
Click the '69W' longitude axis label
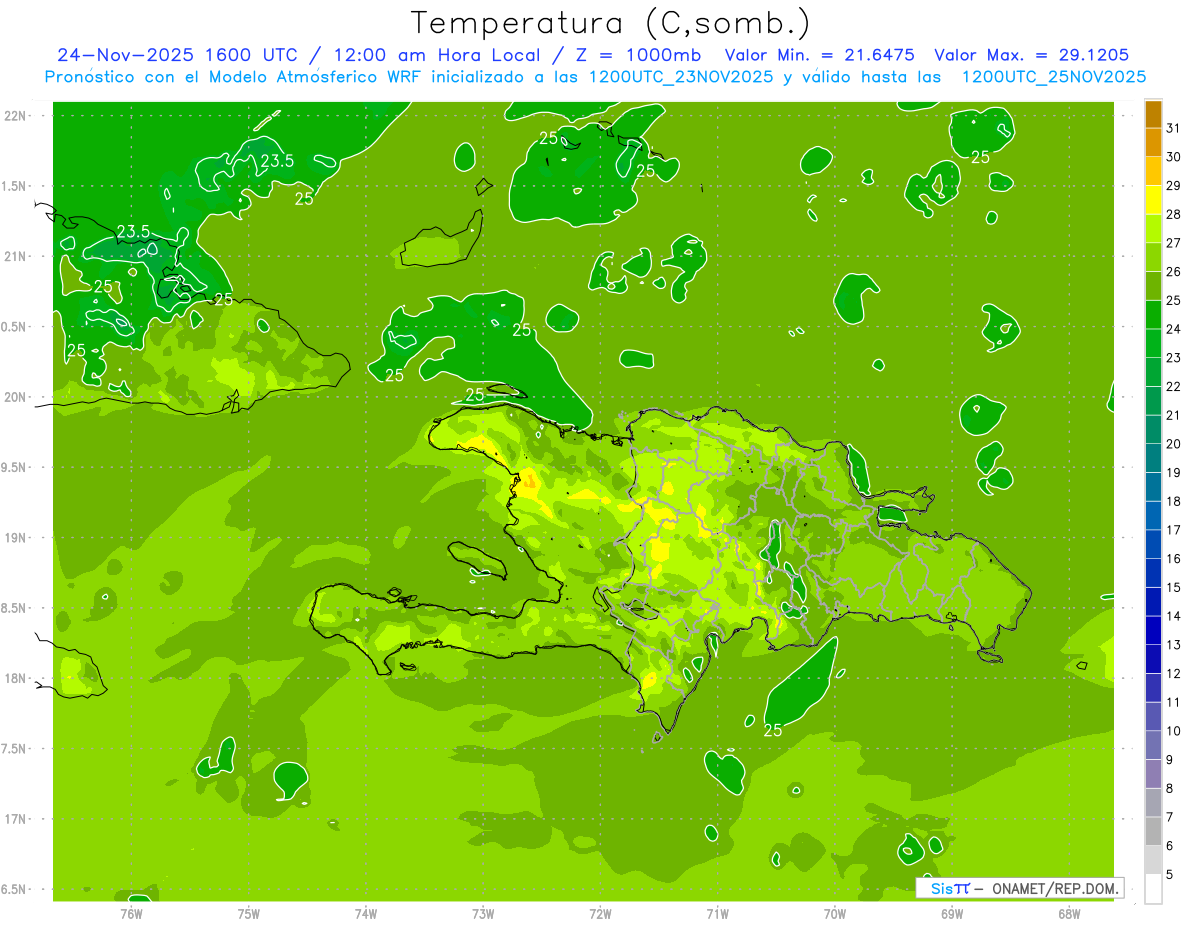click(951, 914)
